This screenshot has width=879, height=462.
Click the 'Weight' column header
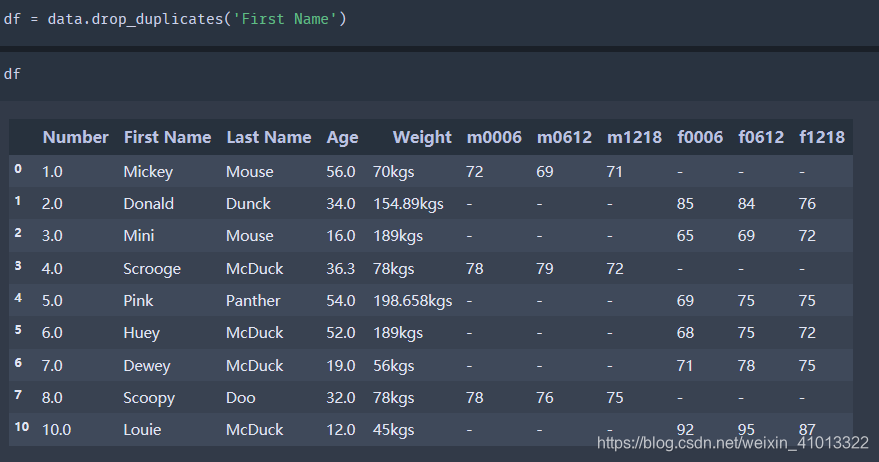coord(422,138)
